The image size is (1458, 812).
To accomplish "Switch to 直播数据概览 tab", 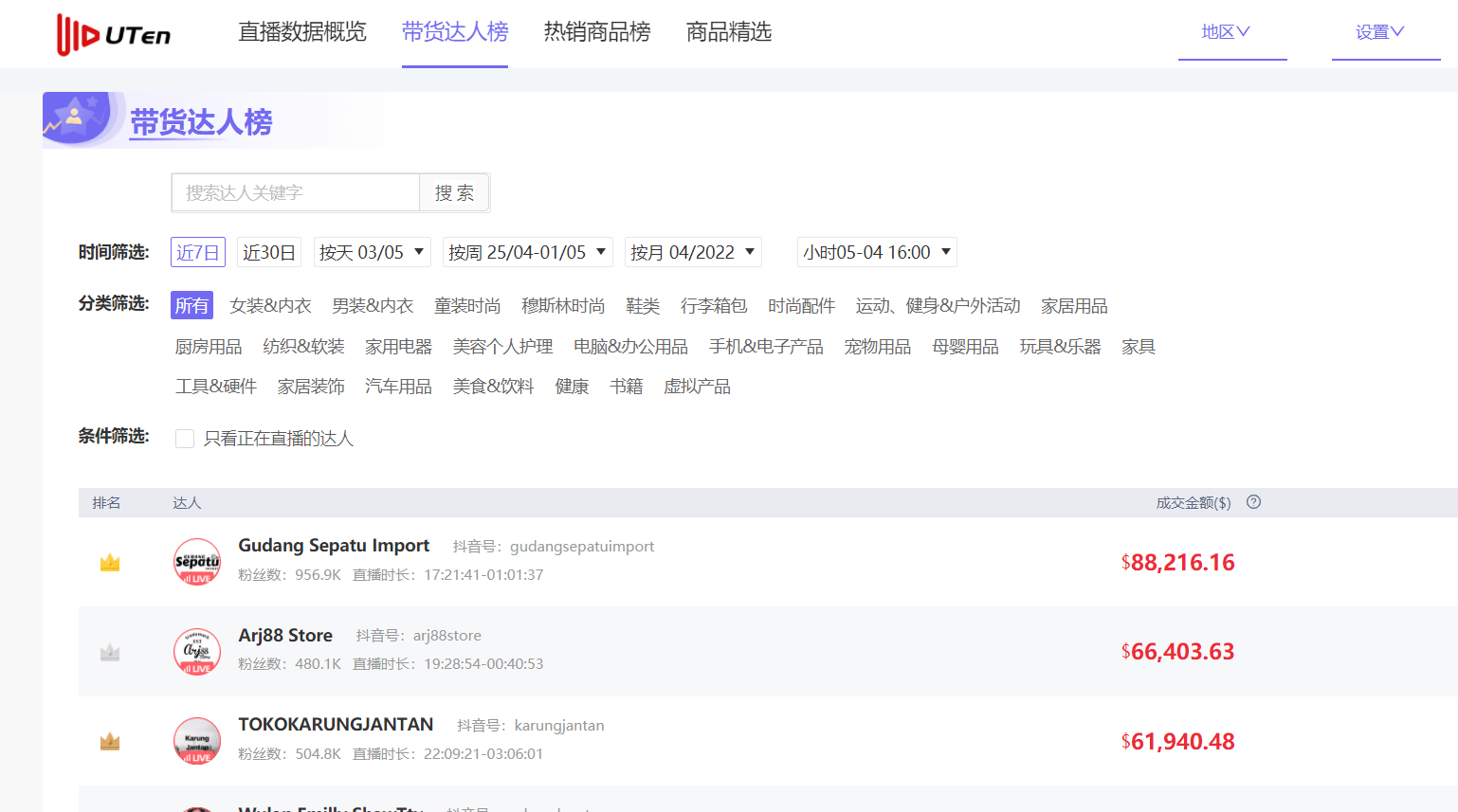I will pyautogui.click(x=302, y=32).
